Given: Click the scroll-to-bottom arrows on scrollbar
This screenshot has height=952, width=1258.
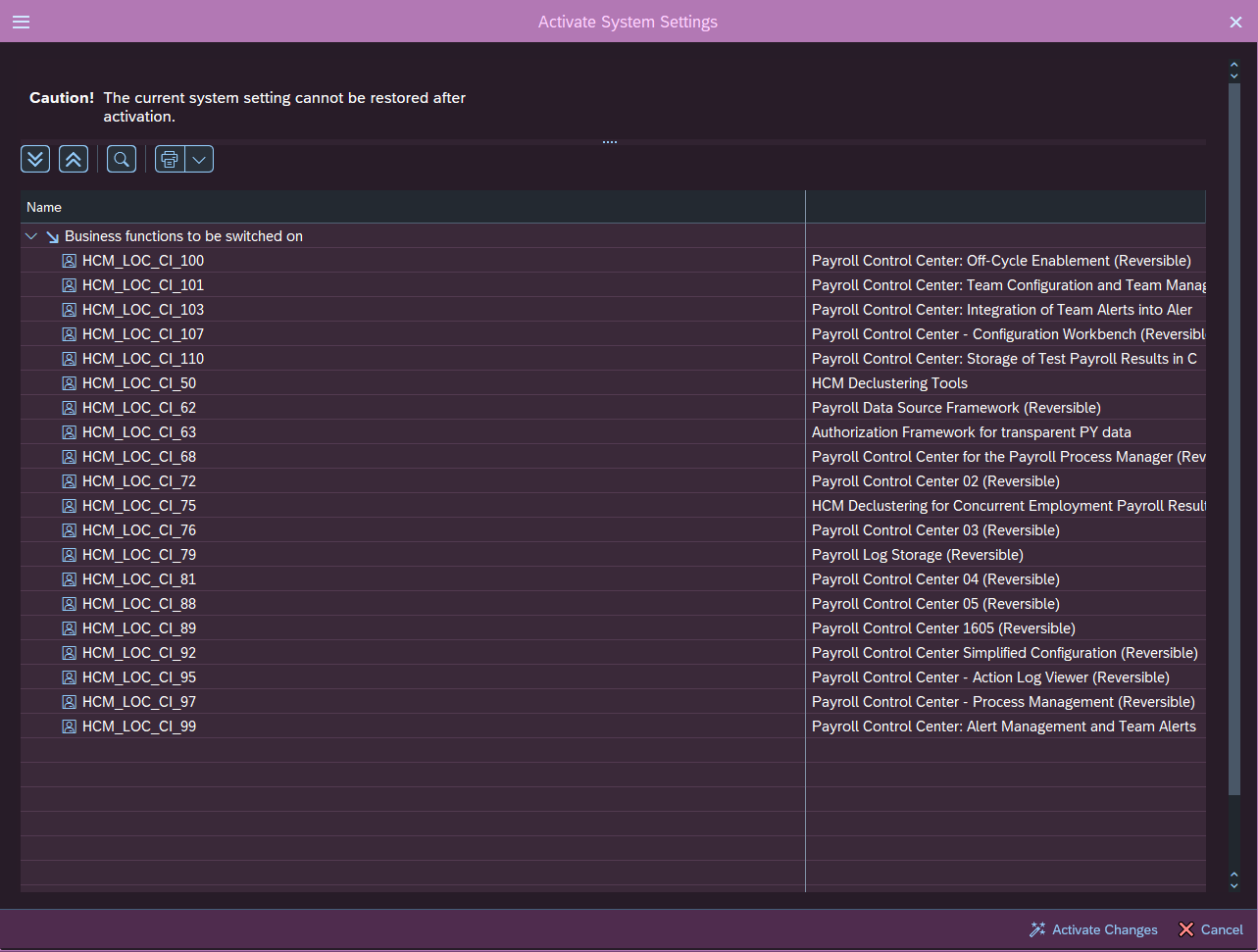Looking at the screenshot, I should coord(1234,880).
